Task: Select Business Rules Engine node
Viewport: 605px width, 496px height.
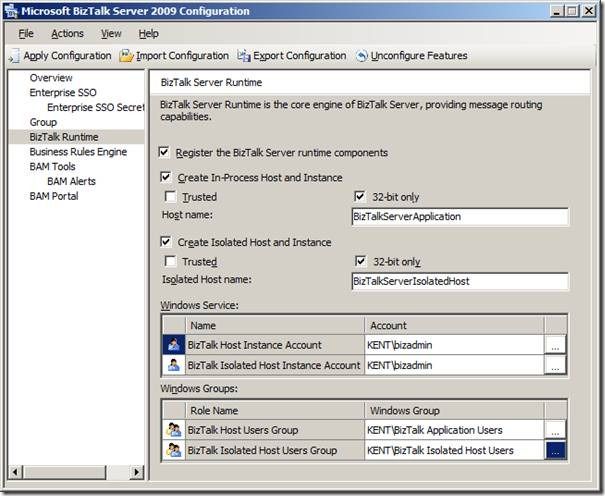Action: pyautogui.click(x=78, y=152)
